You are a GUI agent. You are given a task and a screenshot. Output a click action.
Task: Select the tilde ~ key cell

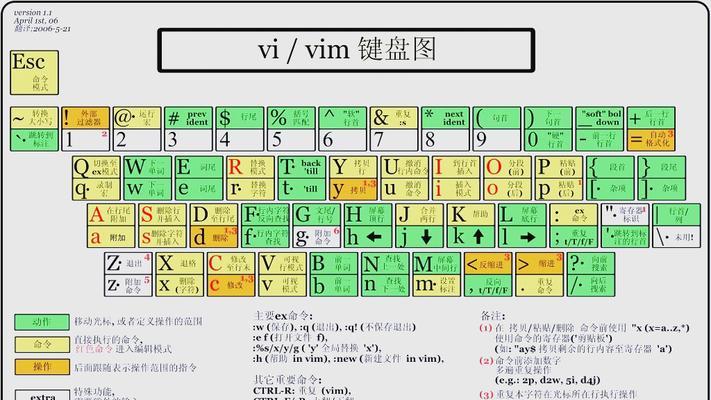pos(34,118)
